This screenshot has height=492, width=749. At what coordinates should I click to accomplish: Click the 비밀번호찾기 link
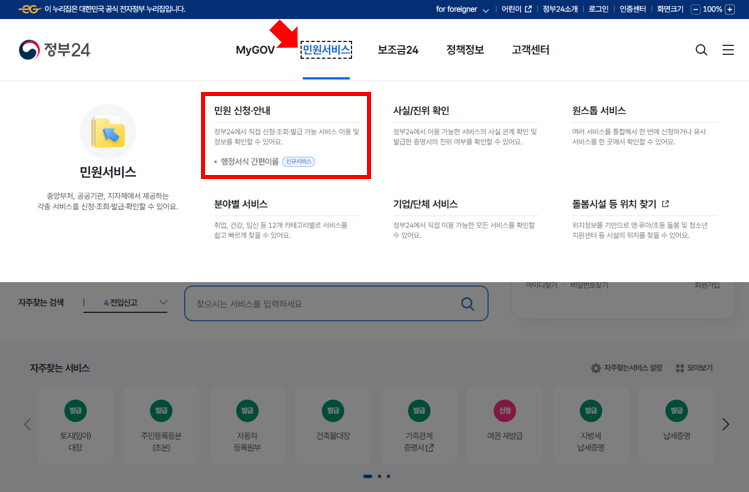(589, 285)
